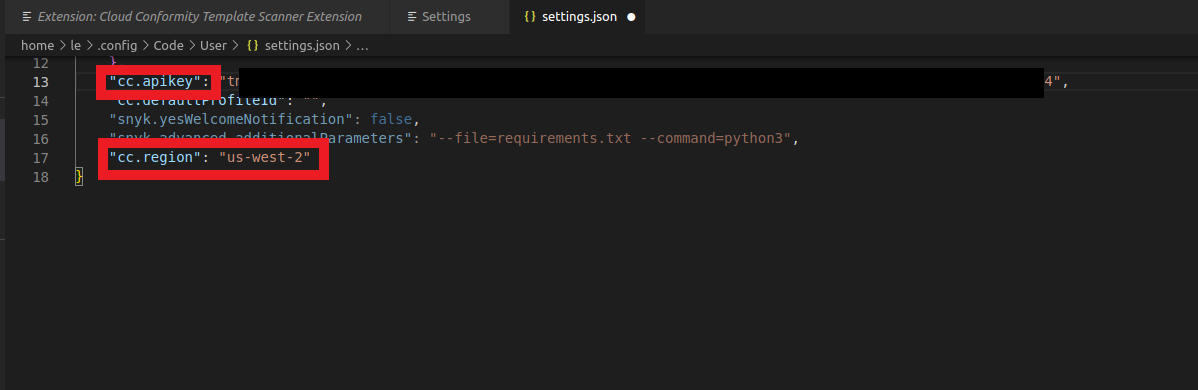Click the 'false' value on line 15

pyautogui.click(x=391, y=120)
